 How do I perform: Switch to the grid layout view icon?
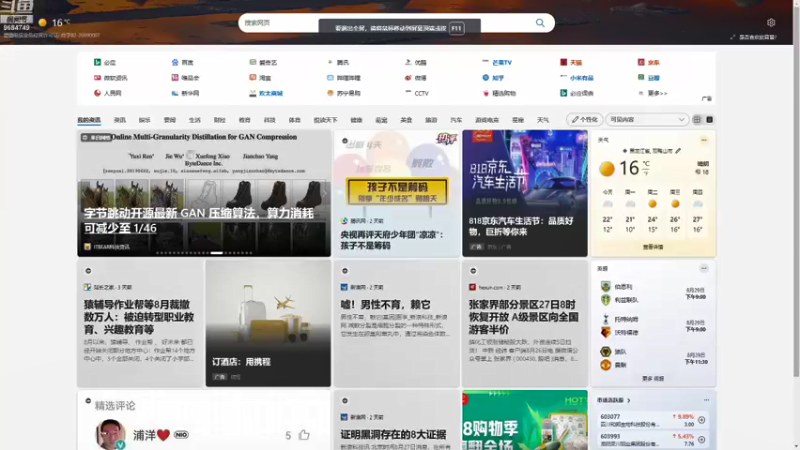click(x=697, y=119)
